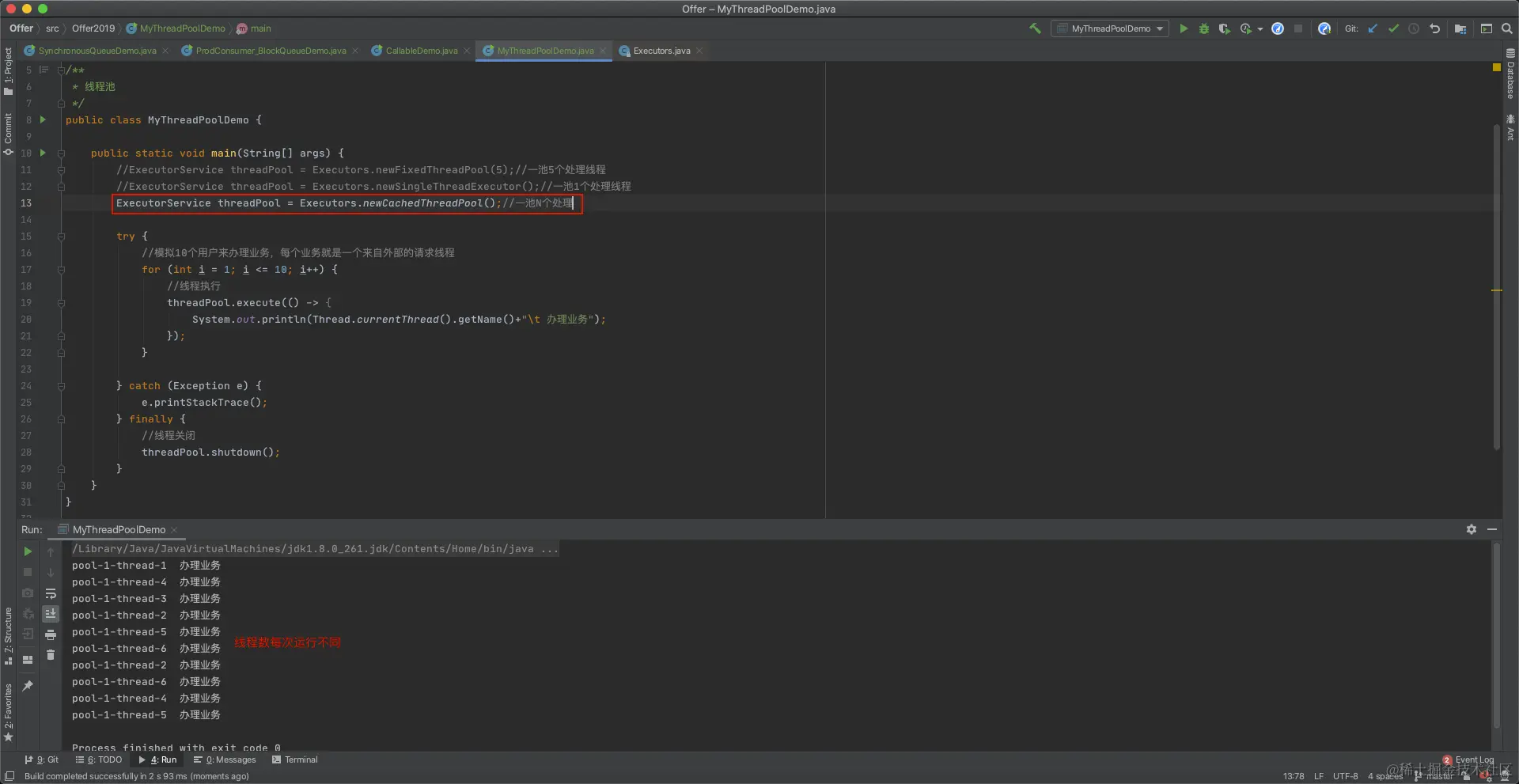Close the Executors.java editor tab
The height and width of the screenshot is (784, 1519).
tap(699, 51)
